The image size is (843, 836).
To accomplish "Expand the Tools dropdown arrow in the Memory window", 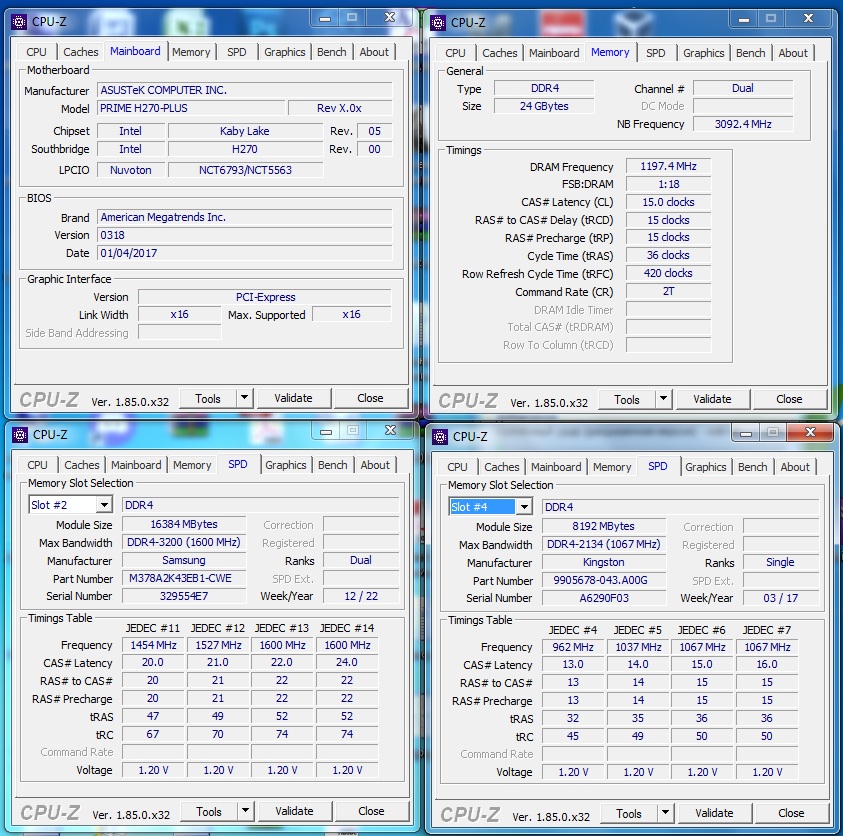I will point(662,399).
